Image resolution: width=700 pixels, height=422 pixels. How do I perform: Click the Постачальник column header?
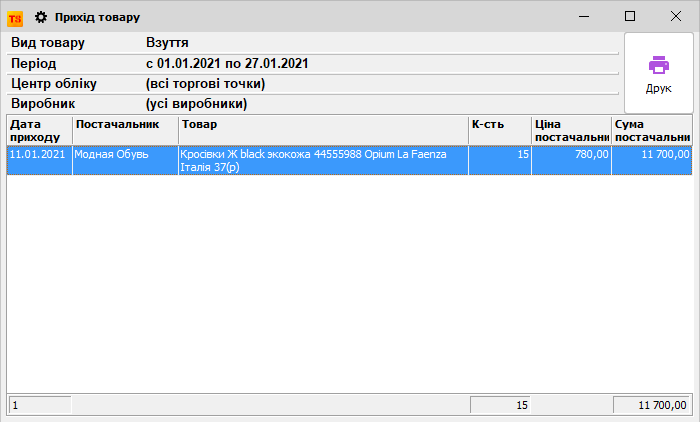(125, 130)
